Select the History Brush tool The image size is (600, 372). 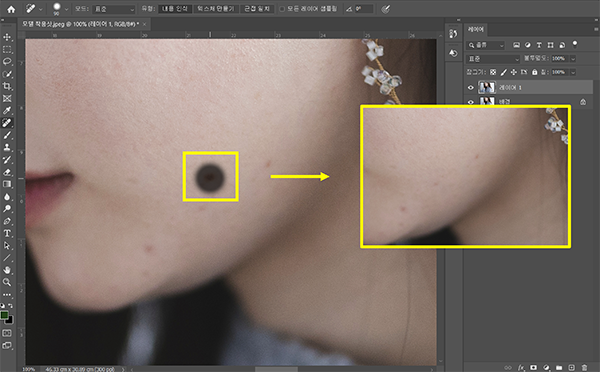(x=7, y=160)
